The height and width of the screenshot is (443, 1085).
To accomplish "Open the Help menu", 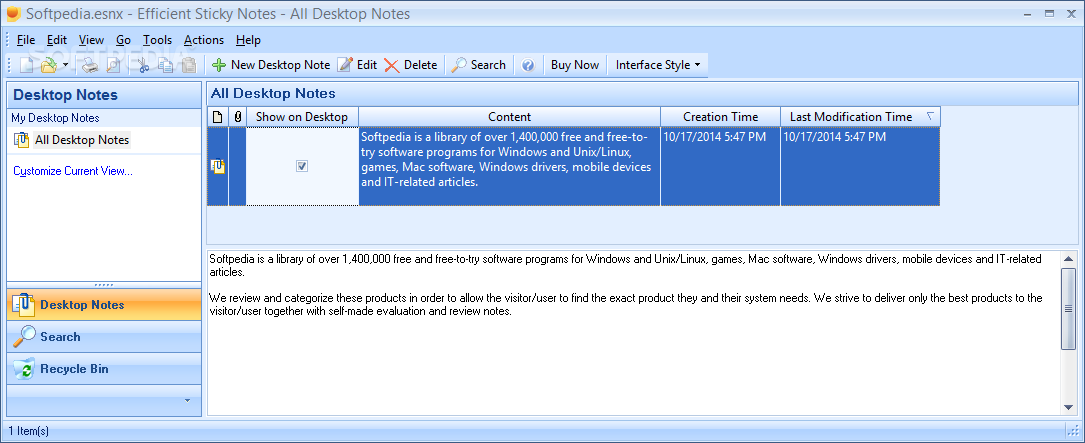I will [248, 40].
